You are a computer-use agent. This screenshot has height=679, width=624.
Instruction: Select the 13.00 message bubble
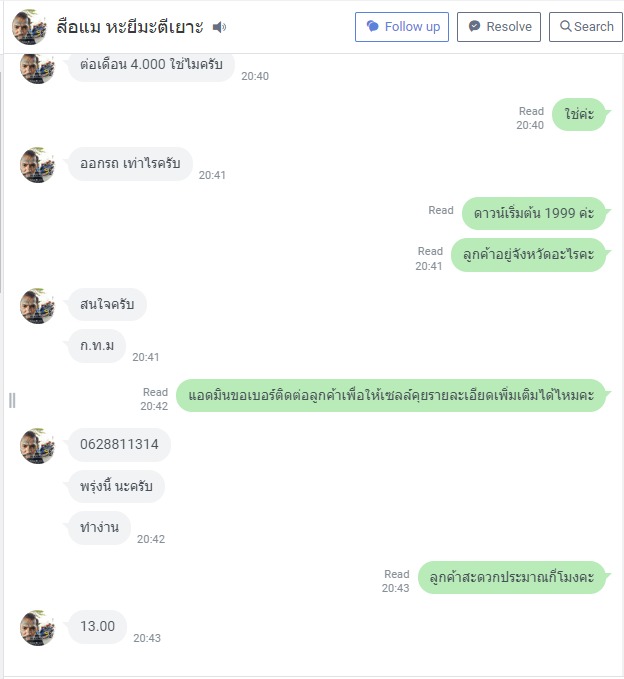(x=98, y=627)
